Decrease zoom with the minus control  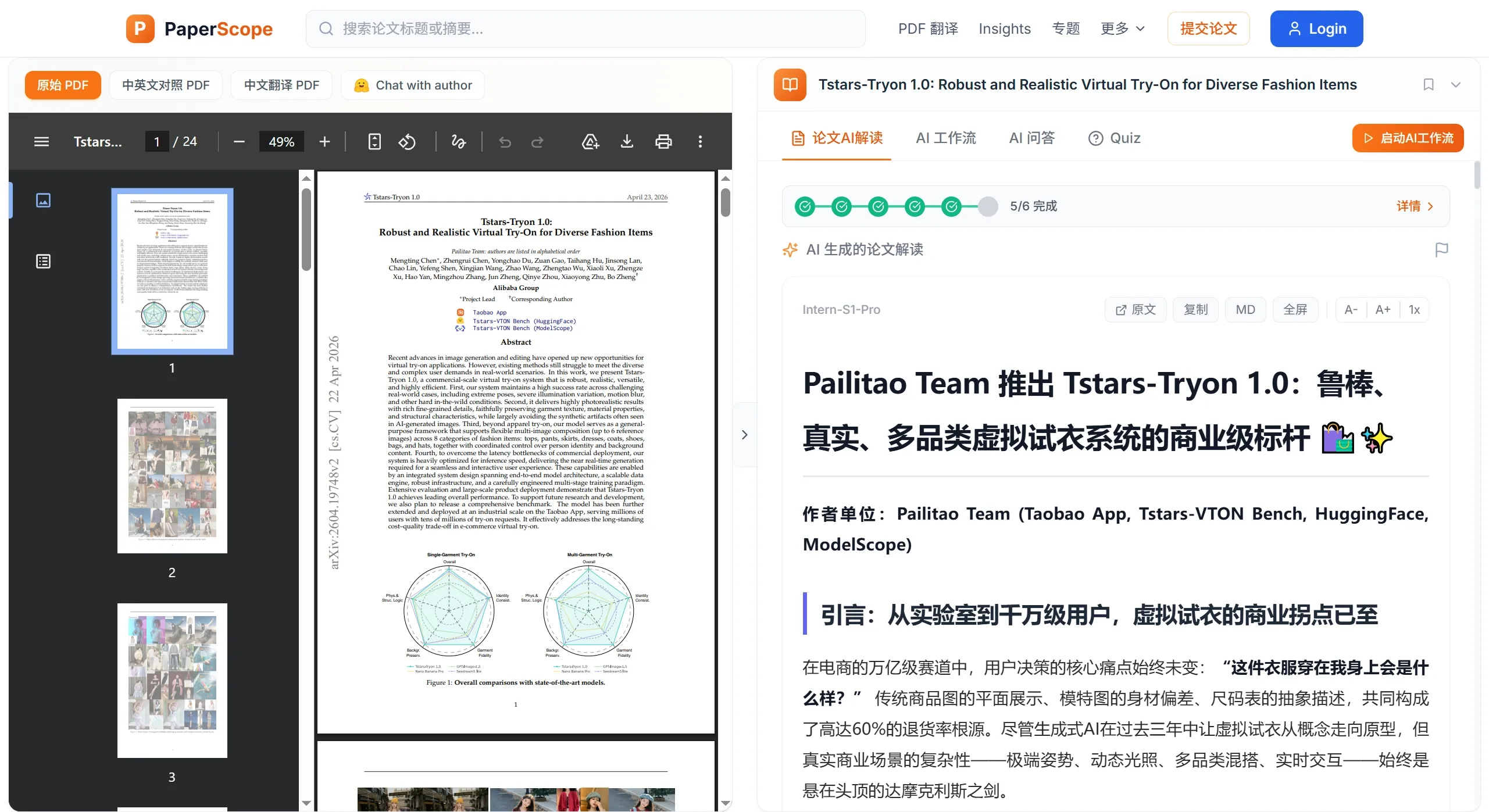click(238, 141)
